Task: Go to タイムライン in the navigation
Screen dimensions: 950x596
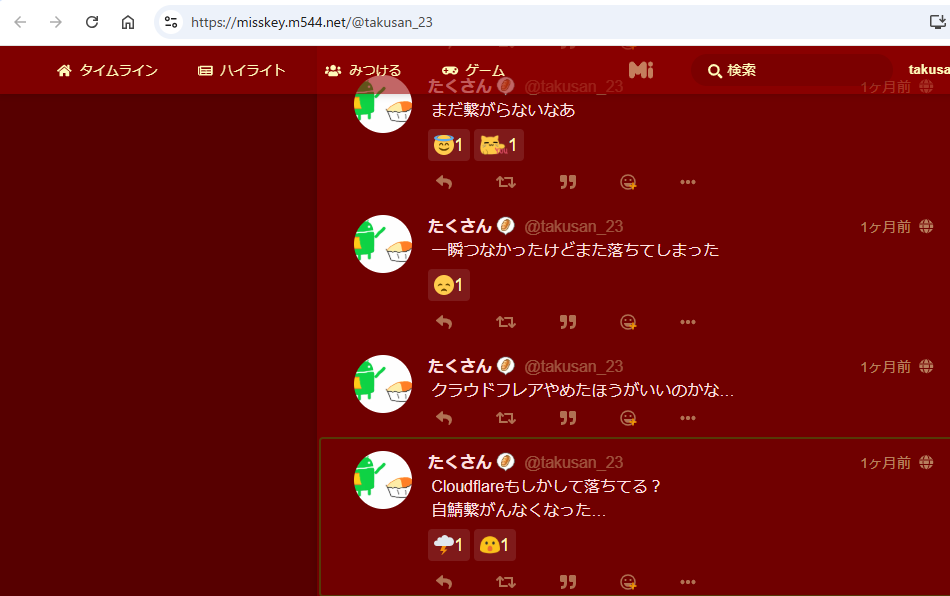Action: [107, 70]
